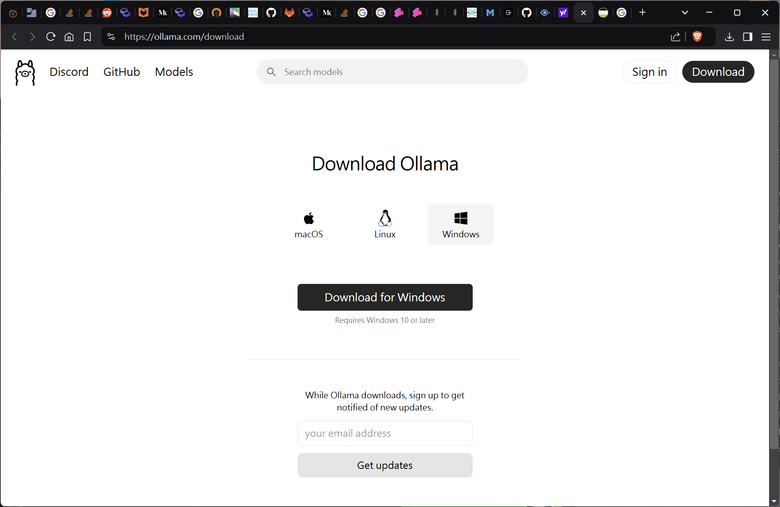Click the magnifier icon in model search
The height and width of the screenshot is (507, 780).
coord(271,72)
